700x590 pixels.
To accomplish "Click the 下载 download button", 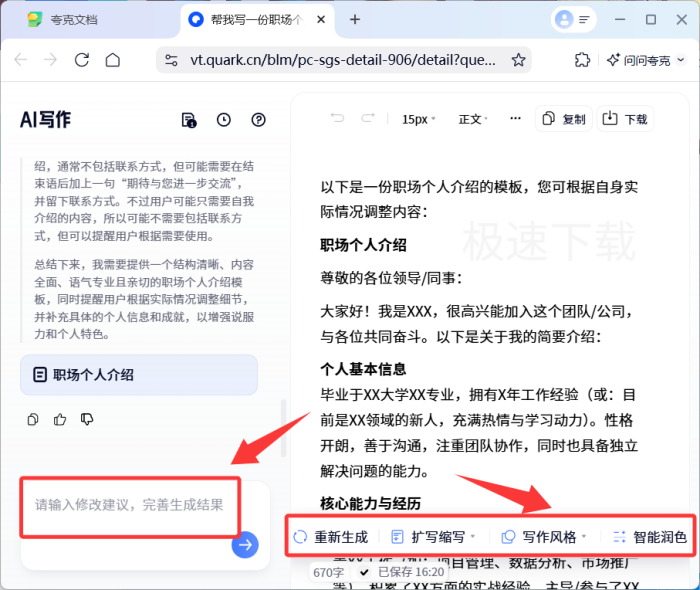I will pyautogui.click(x=625, y=119).
